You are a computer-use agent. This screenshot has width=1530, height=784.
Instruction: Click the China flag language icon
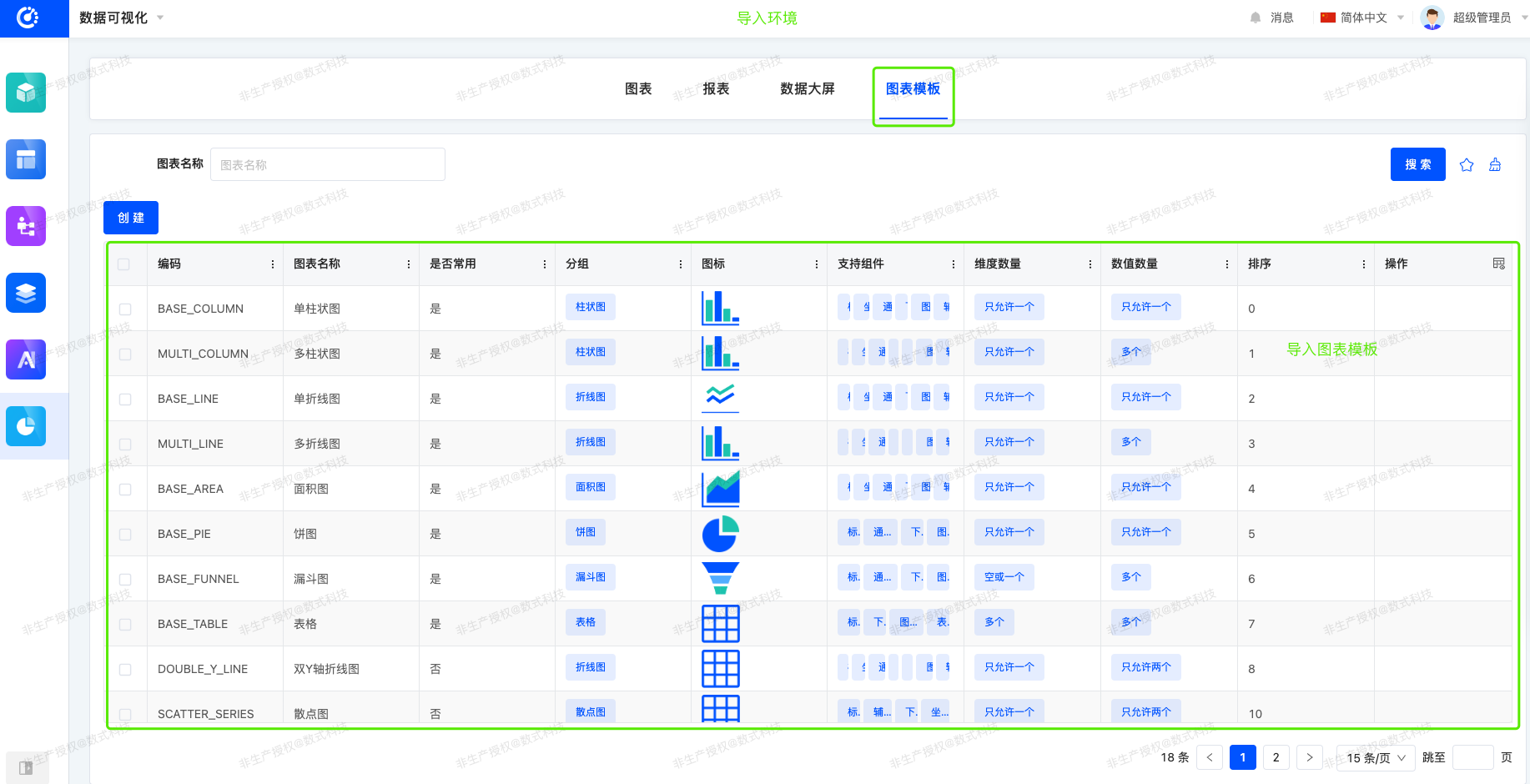[x=1328, y=18]
